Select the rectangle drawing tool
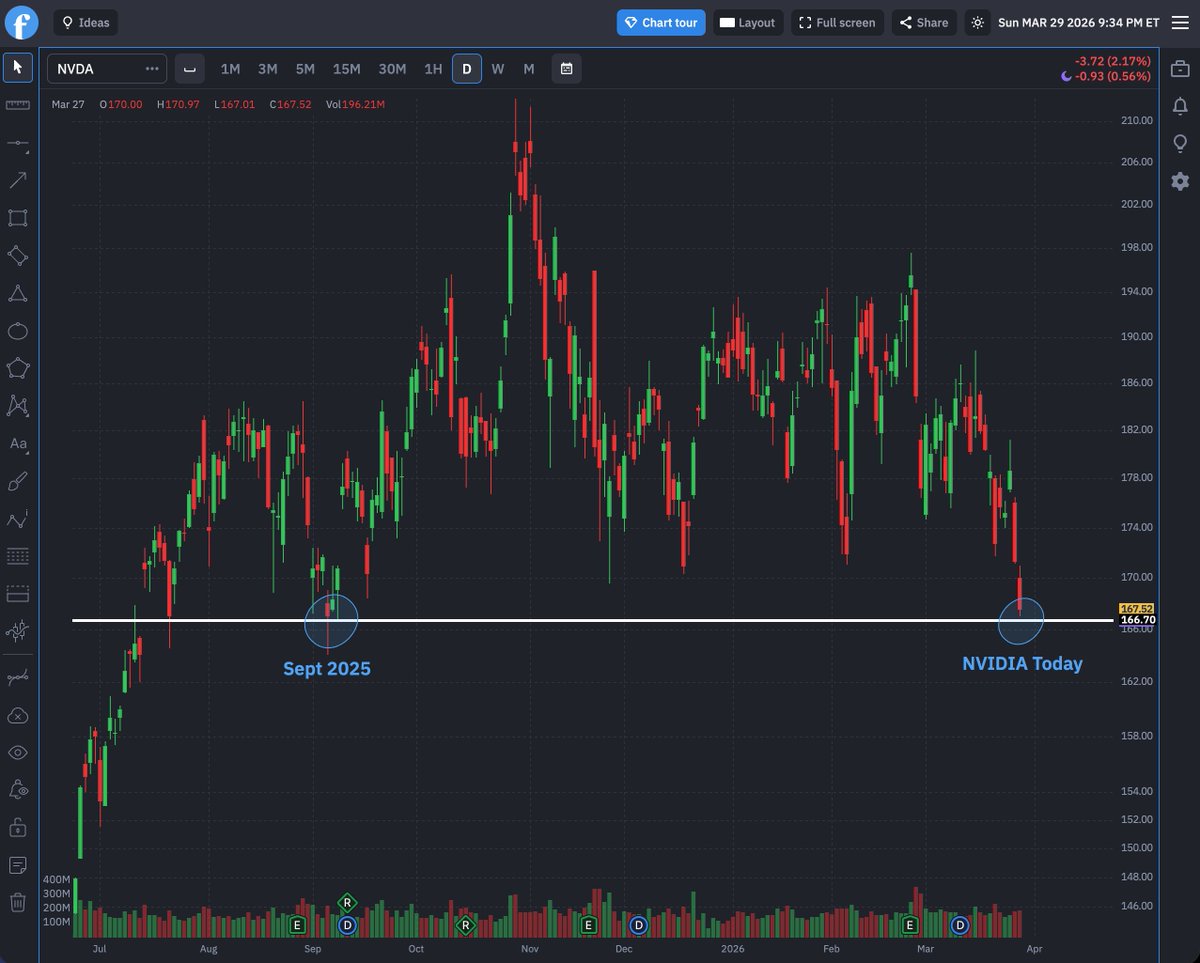 [17, 218]
